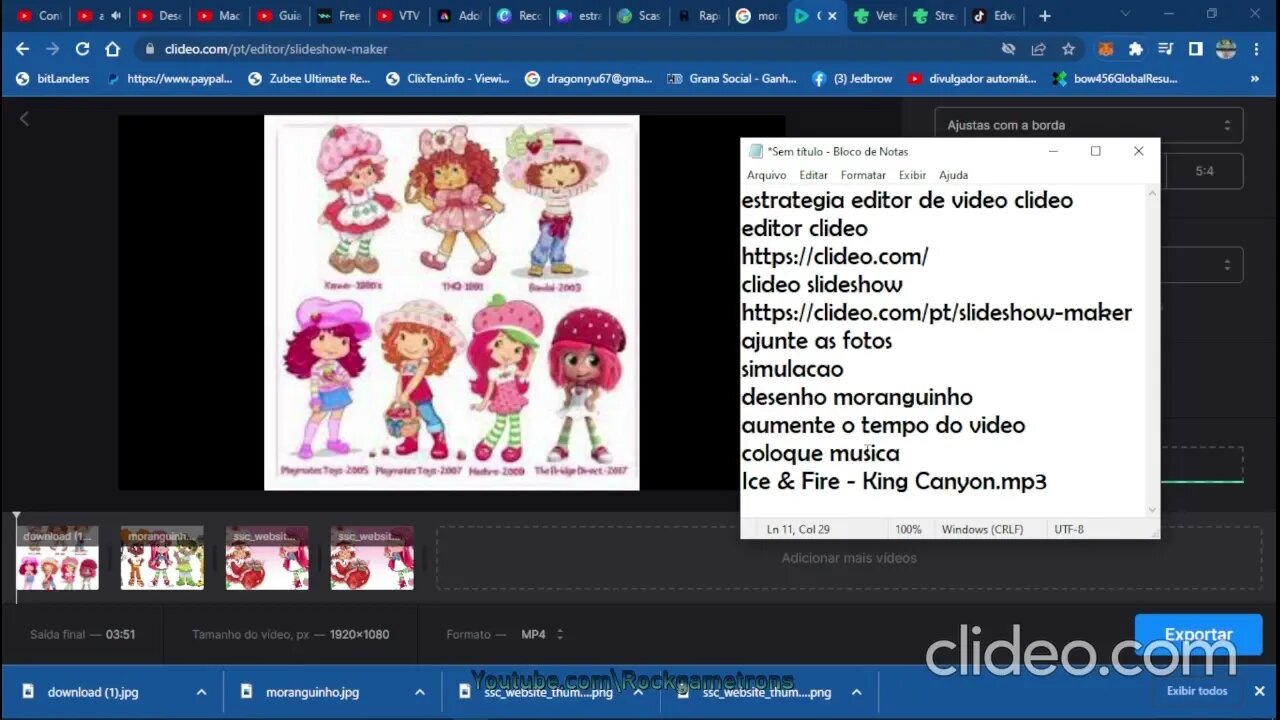Image resolution: width=1280 pixels, height=720 pixels.
Task: Switch to the Scas tab
Action: (x=638, y=16)
